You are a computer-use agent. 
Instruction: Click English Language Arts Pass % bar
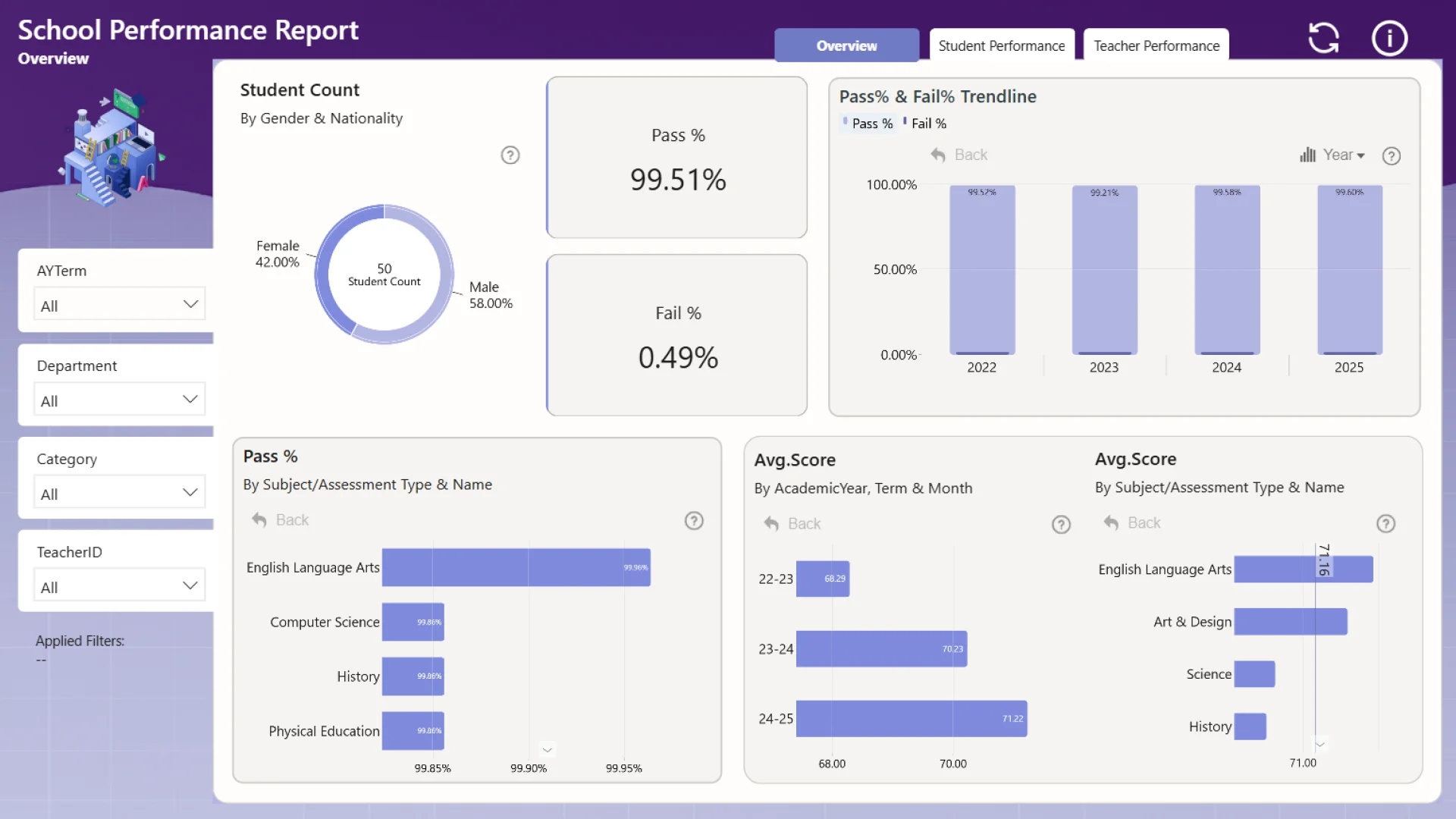click(516, 567)
